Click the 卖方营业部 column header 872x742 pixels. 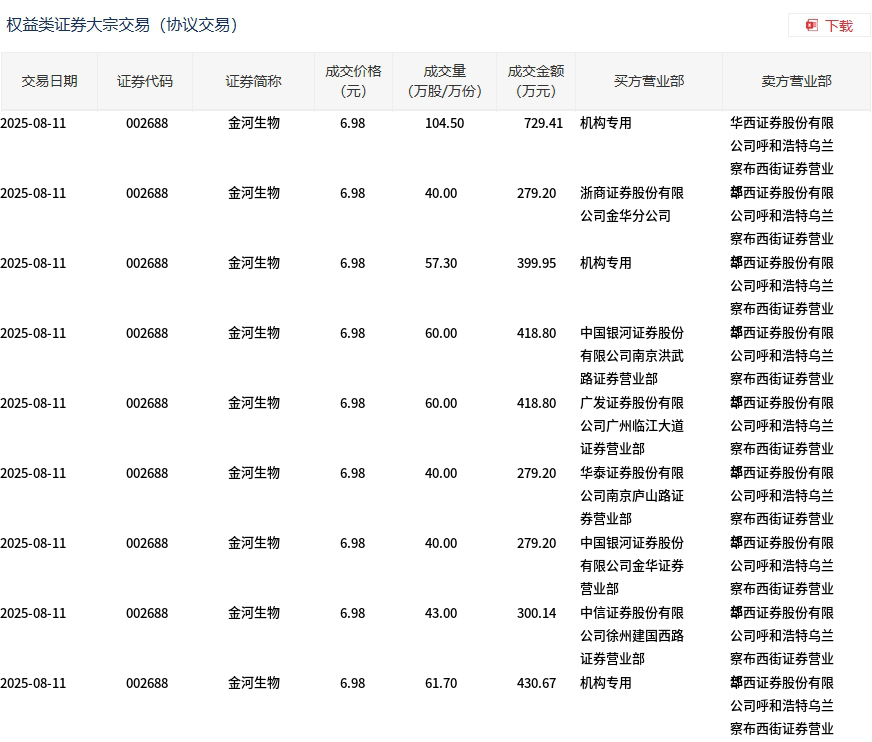coord(796,81)
